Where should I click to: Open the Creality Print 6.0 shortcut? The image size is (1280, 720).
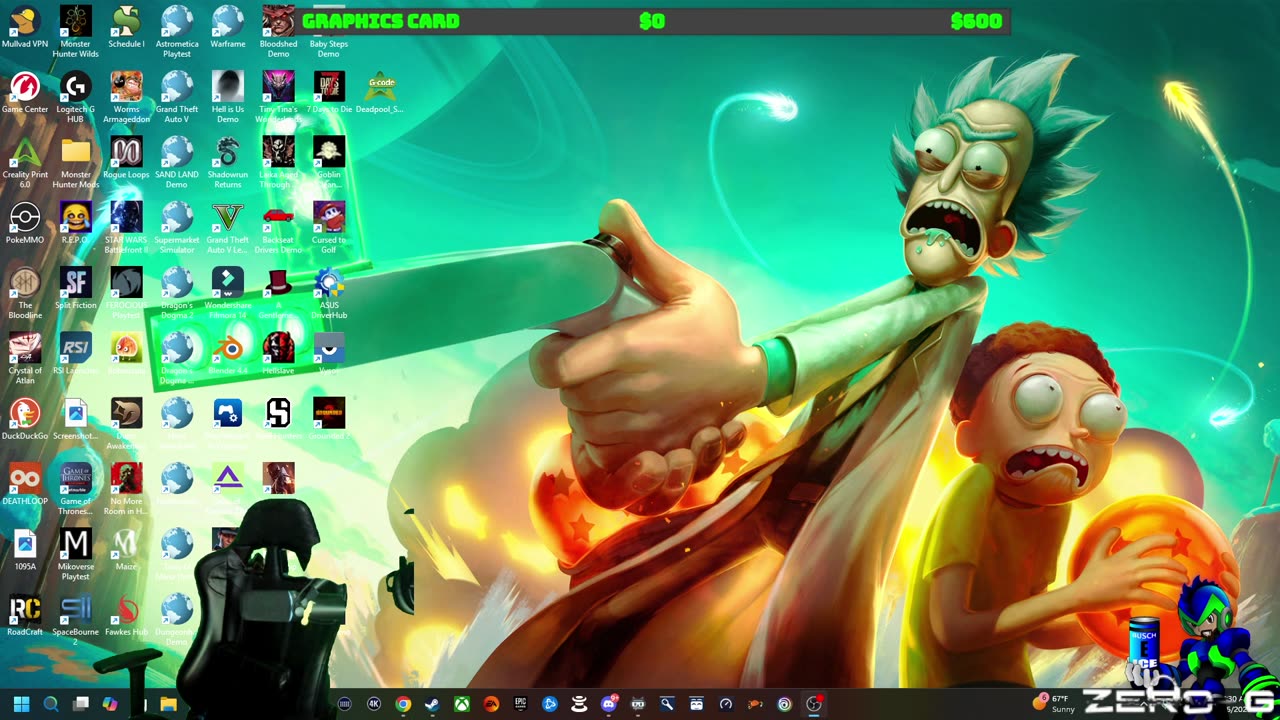(x=25, y=163)
